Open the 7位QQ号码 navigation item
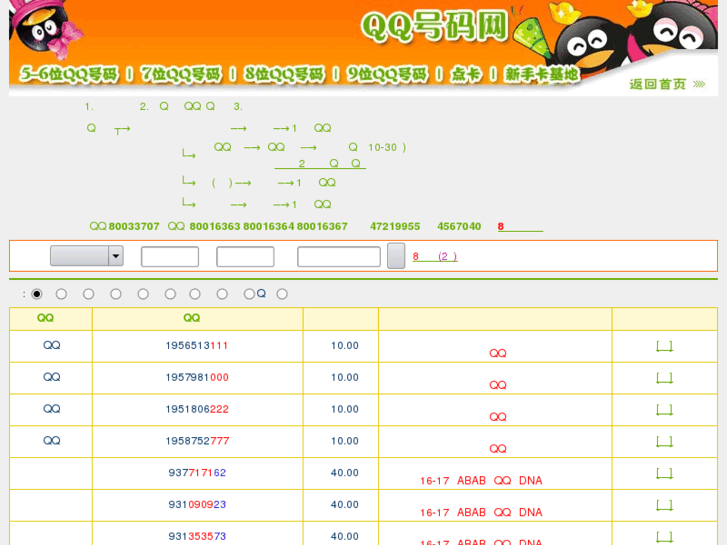Screen dimensions: 727x545 pos(181,74)
